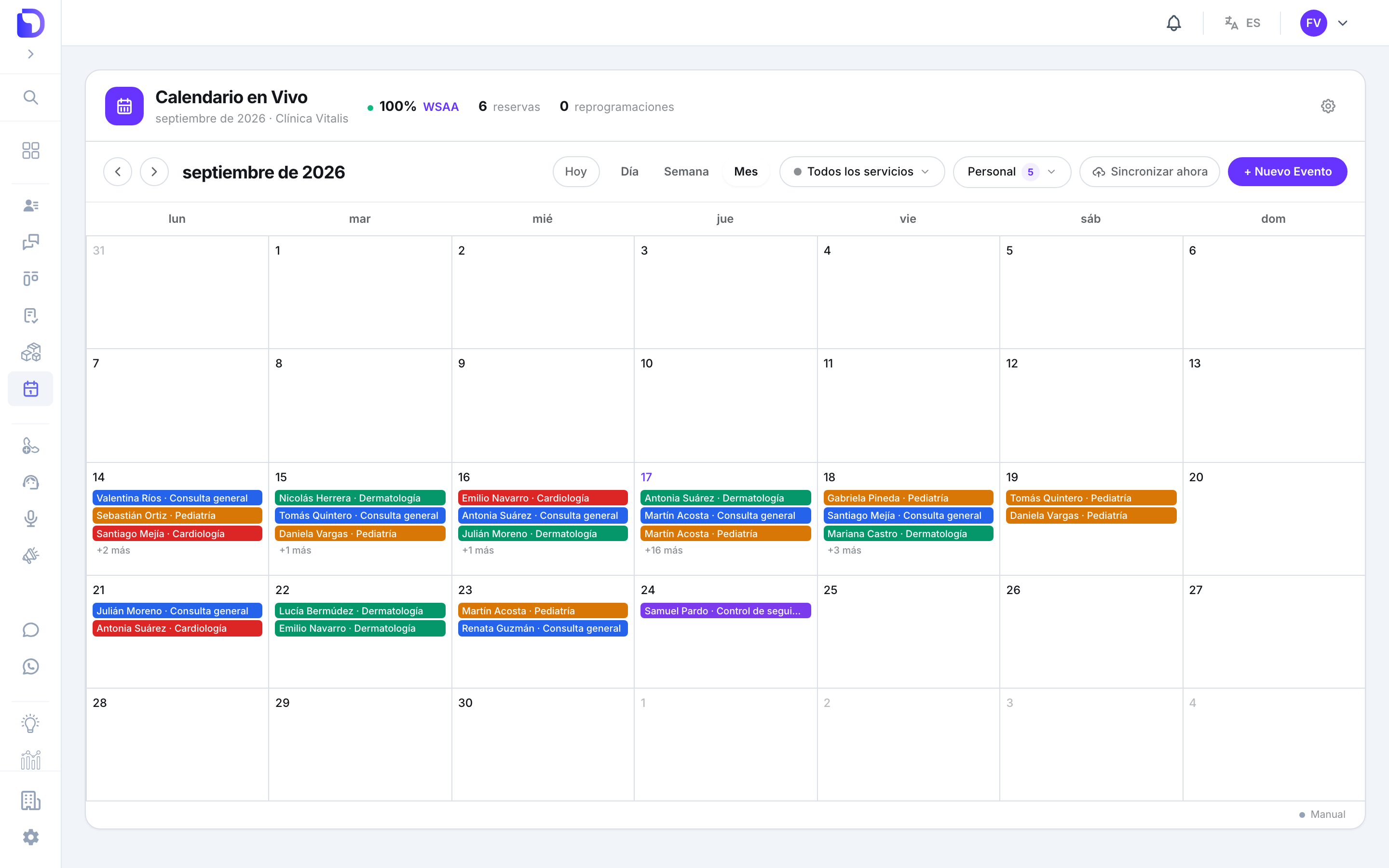Switch to Día view

629,172
